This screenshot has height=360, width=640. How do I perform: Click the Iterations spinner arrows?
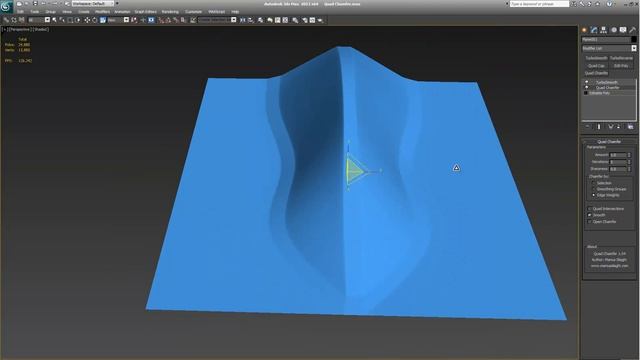pos(629,162)
